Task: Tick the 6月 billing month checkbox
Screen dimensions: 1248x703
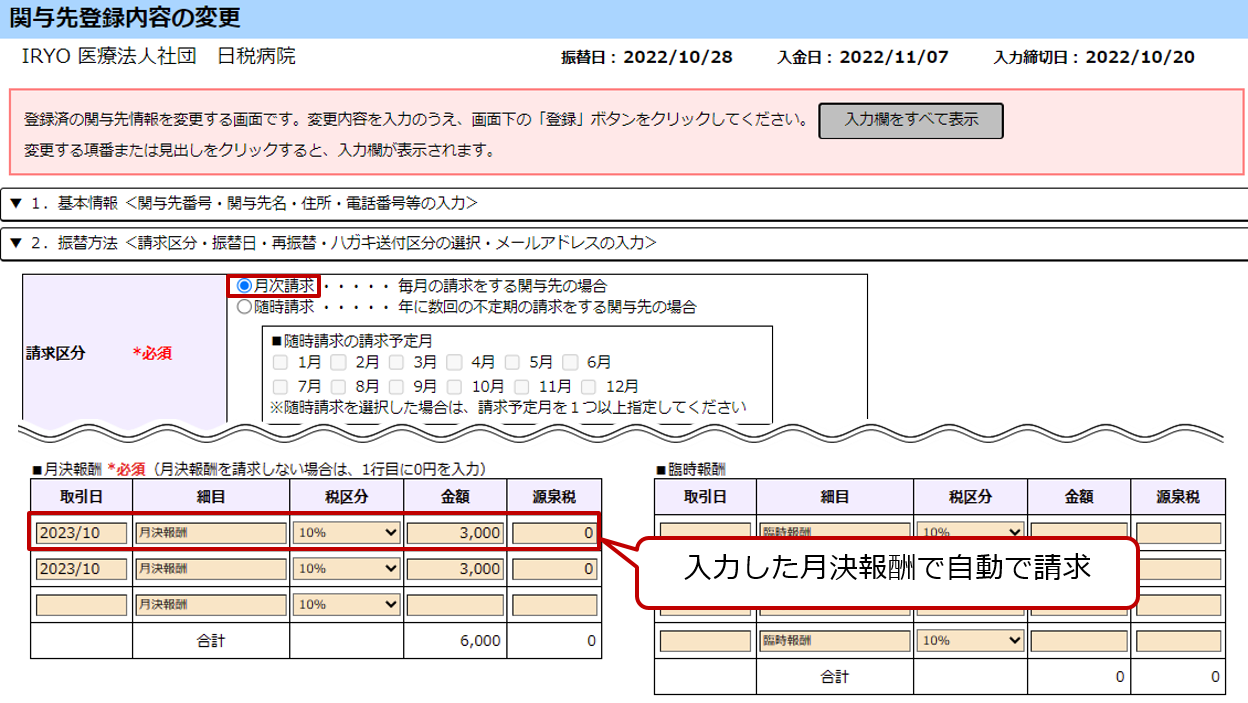Action: 571,362
